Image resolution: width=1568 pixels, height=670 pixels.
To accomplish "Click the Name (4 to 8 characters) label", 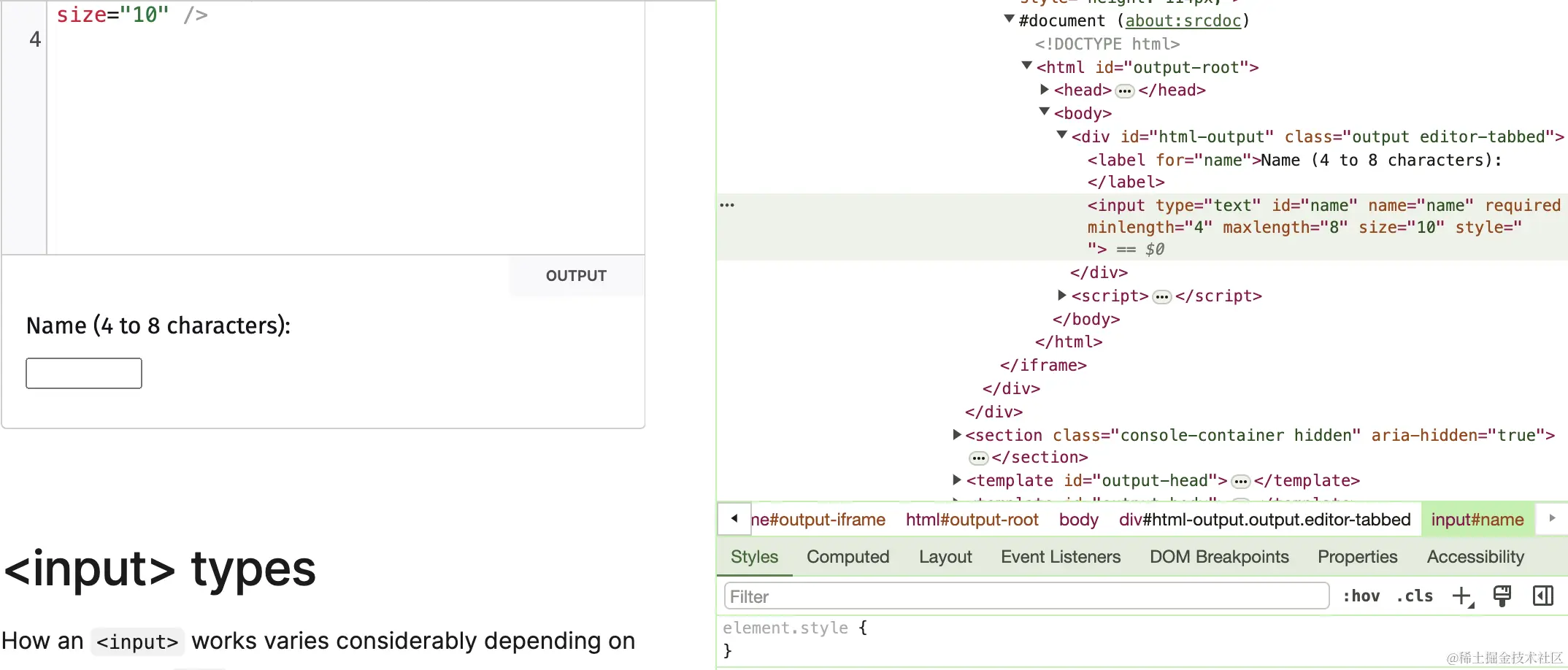I will (x=158, y=326).
